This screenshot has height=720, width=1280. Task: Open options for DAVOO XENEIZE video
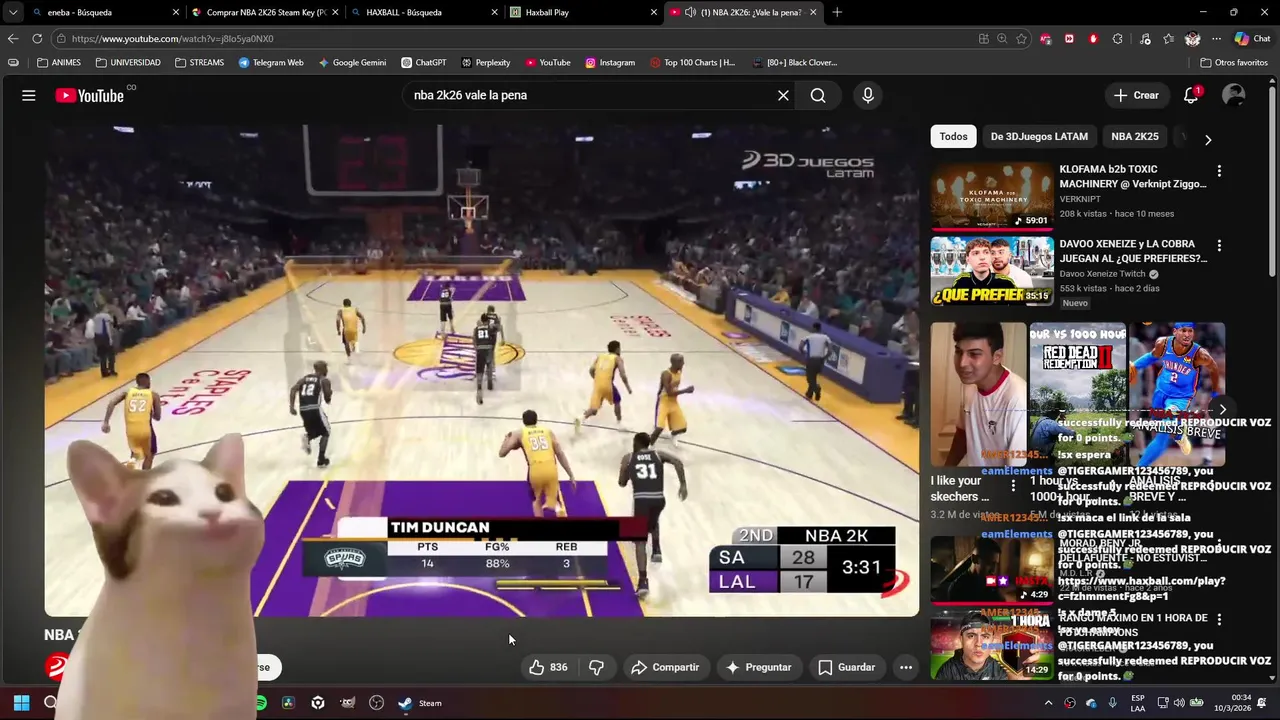point(1219,246)
